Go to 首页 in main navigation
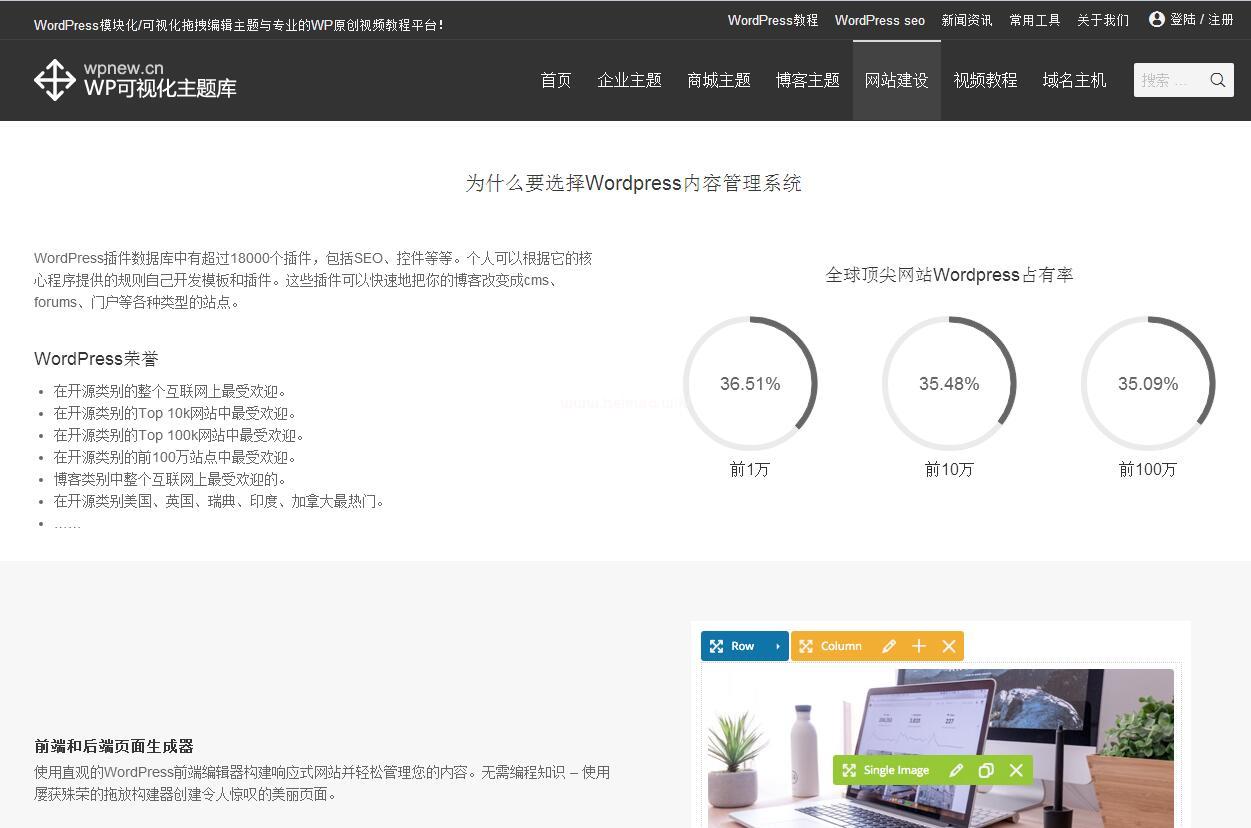The image size is (1251, 828). [556, 80]
